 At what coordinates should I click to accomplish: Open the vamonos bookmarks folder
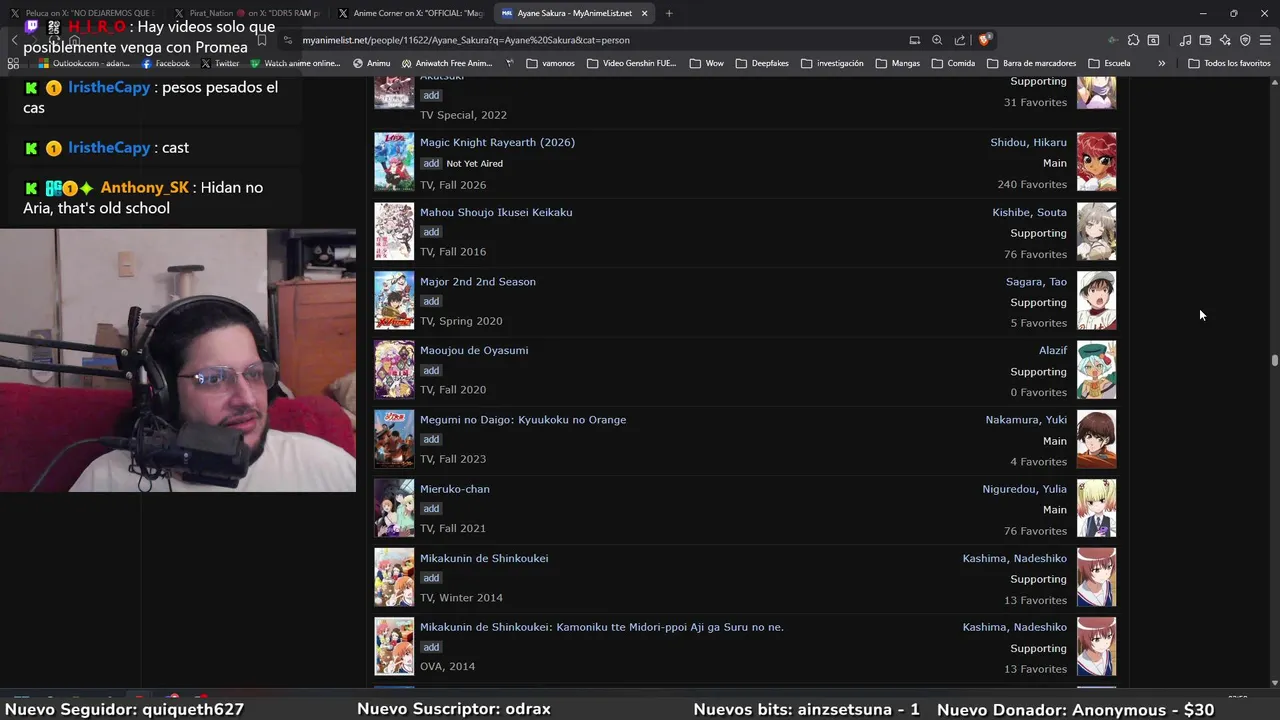click(x=550, y=63)
